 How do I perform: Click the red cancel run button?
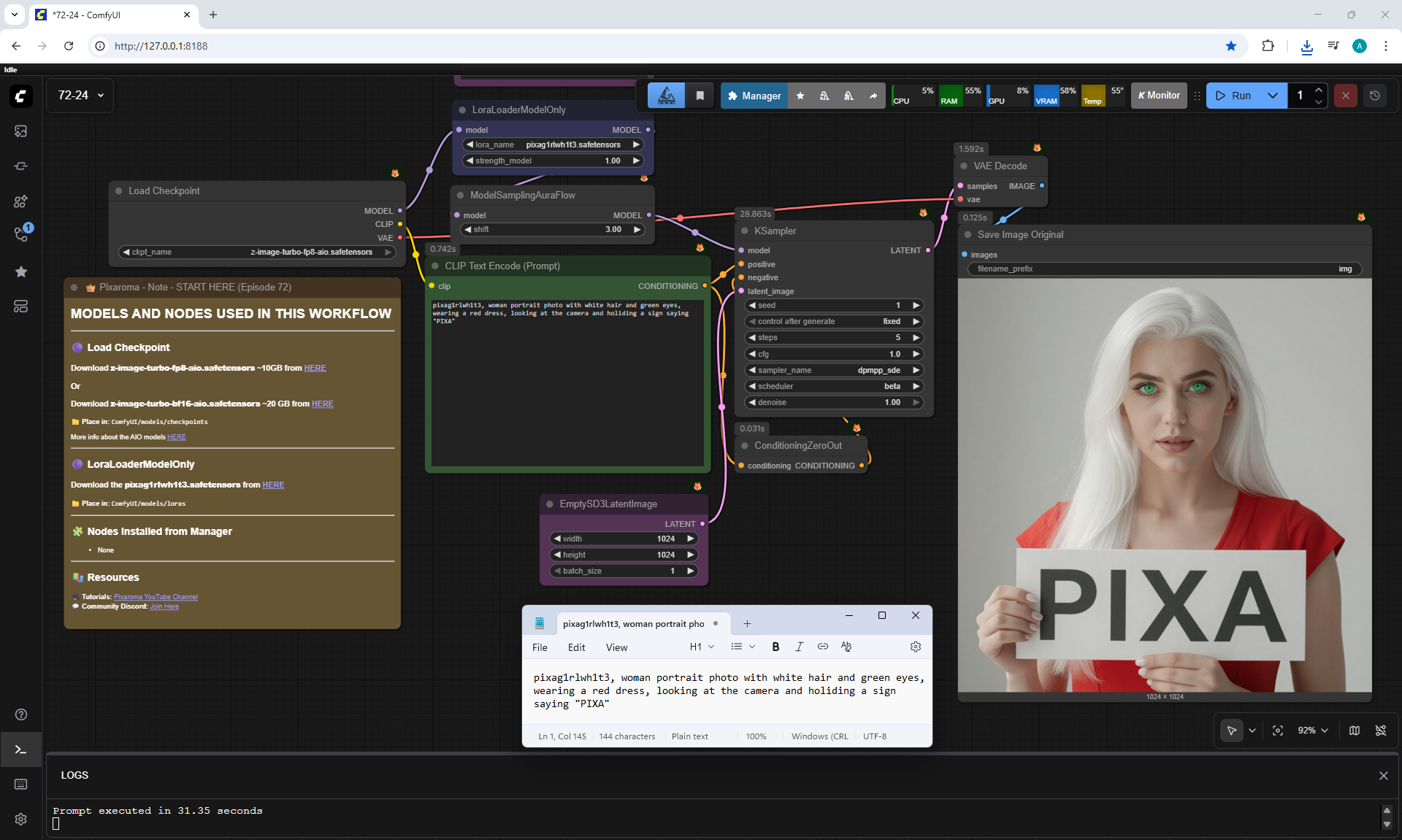click(x=1346, y=96)
